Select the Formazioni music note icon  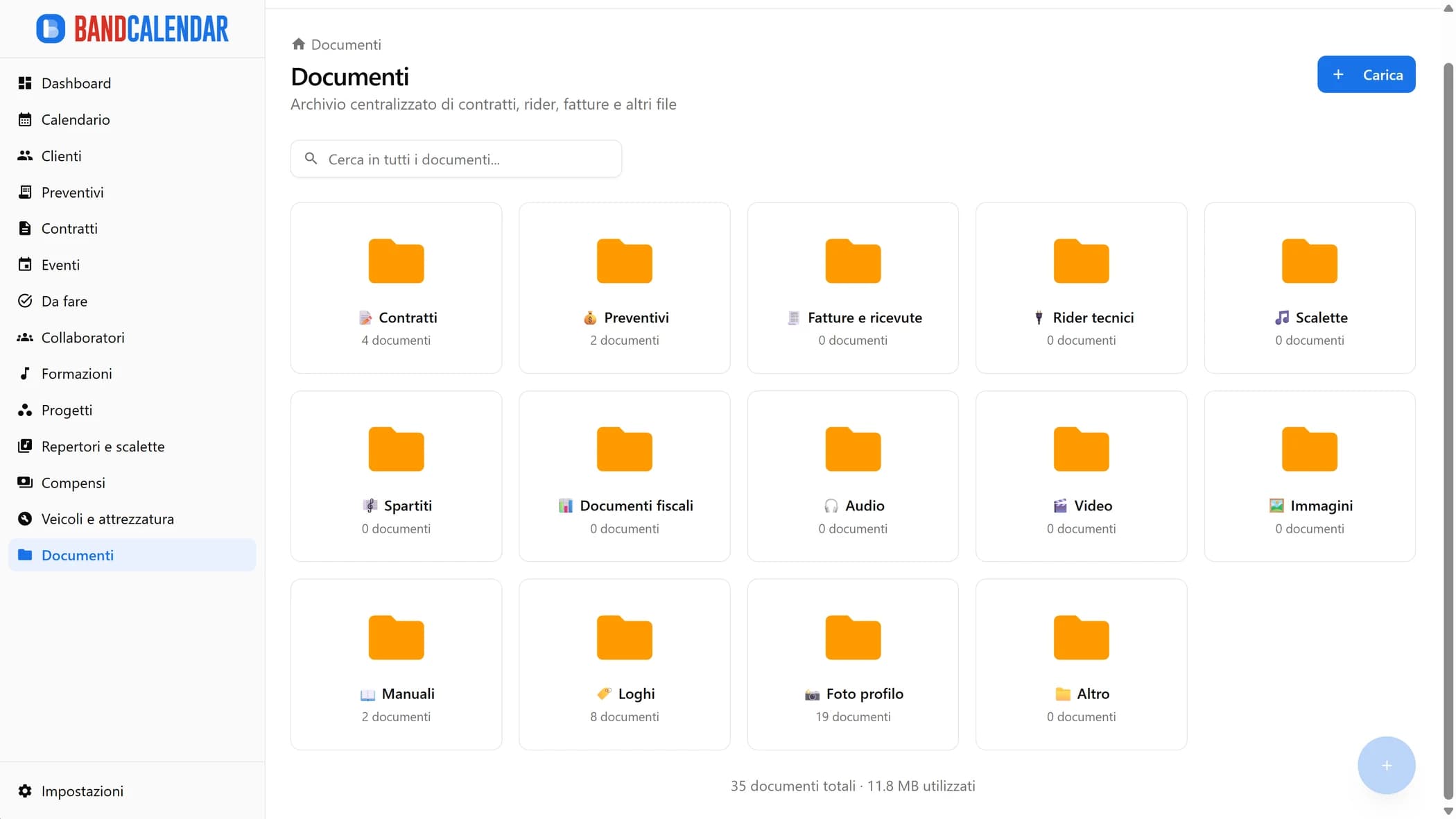[x=25, y=373]
